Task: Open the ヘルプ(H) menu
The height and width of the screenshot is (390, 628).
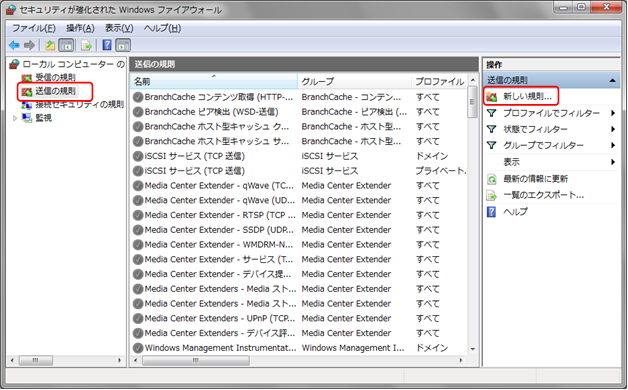Action: click(162, 28)
